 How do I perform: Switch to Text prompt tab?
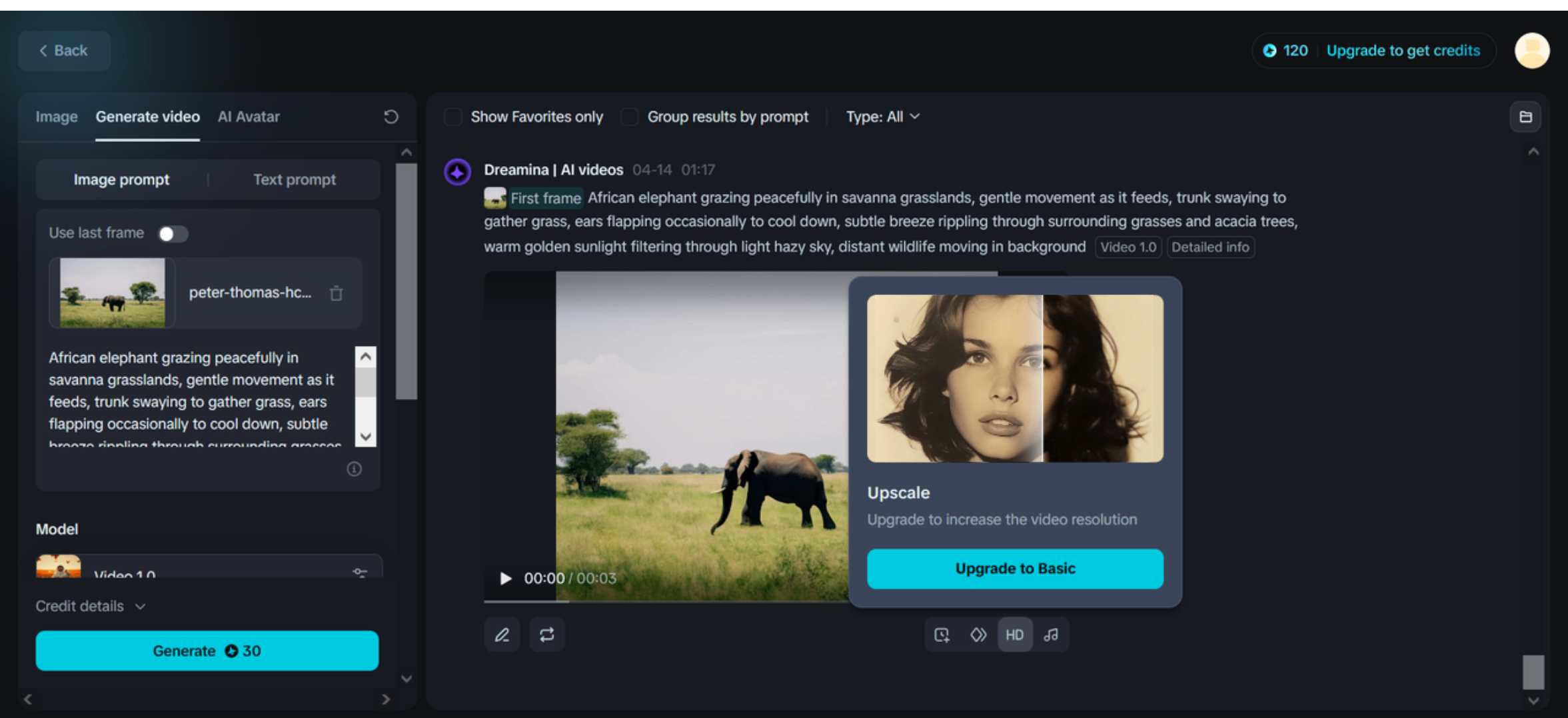click(x=295, y=179)
